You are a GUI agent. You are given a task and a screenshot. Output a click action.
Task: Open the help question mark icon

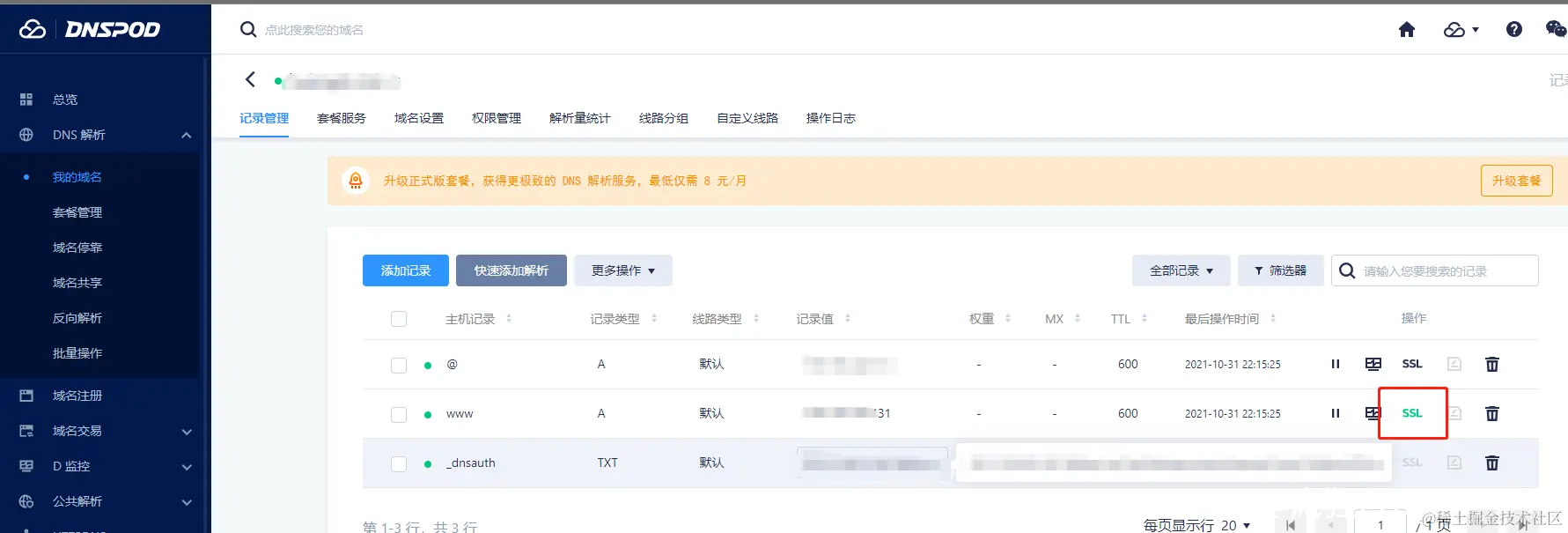pyautogui.click(x=1514, y=29)
